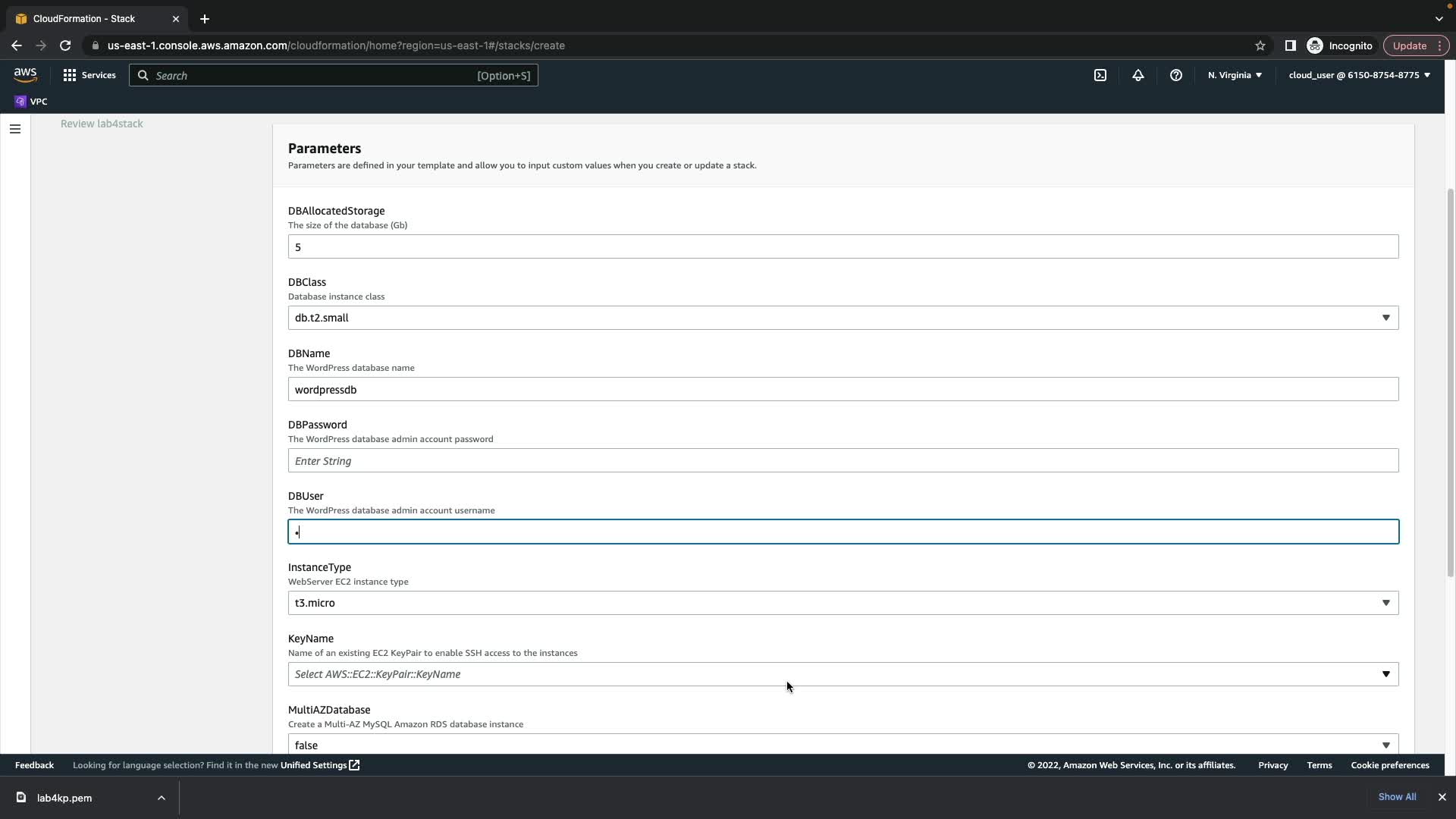Image resolution: width=1456 pixels, height=819 pixels.
Task: Click the DBPassword input field
Action: 843,461
